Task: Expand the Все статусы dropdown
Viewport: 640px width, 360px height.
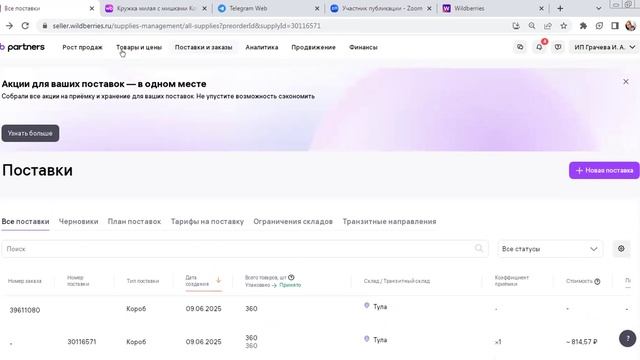Action: tap(550, 249)
